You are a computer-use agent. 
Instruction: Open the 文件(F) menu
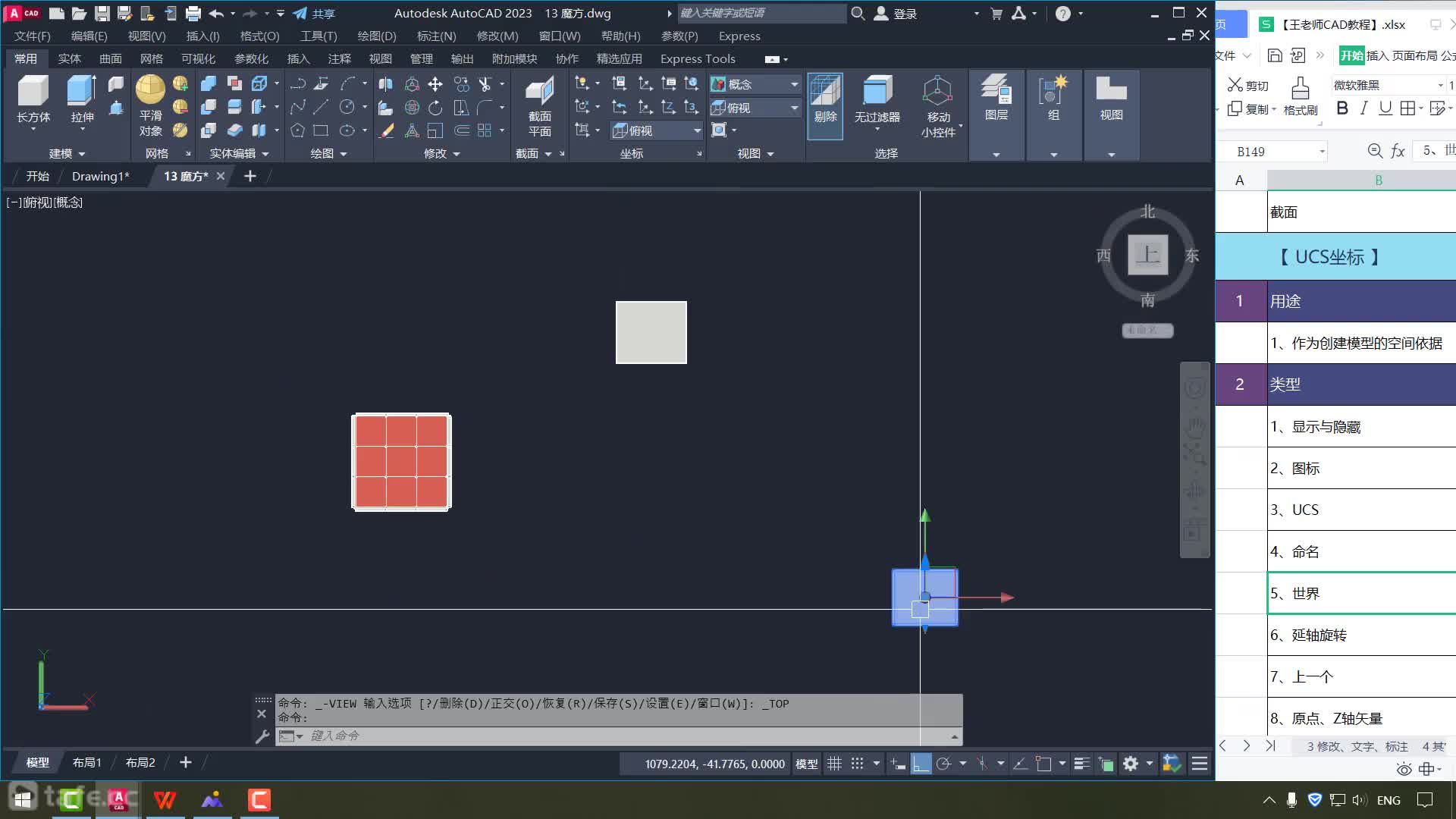tap(32, 36)
